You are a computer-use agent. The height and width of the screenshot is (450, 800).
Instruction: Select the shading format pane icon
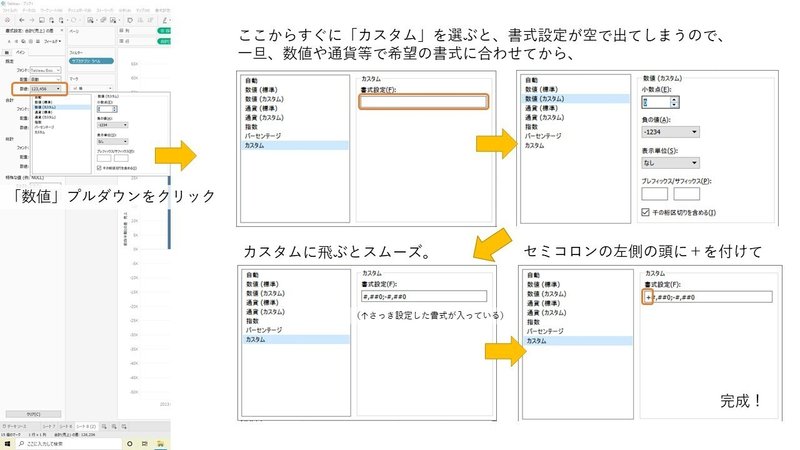point(23,41)
